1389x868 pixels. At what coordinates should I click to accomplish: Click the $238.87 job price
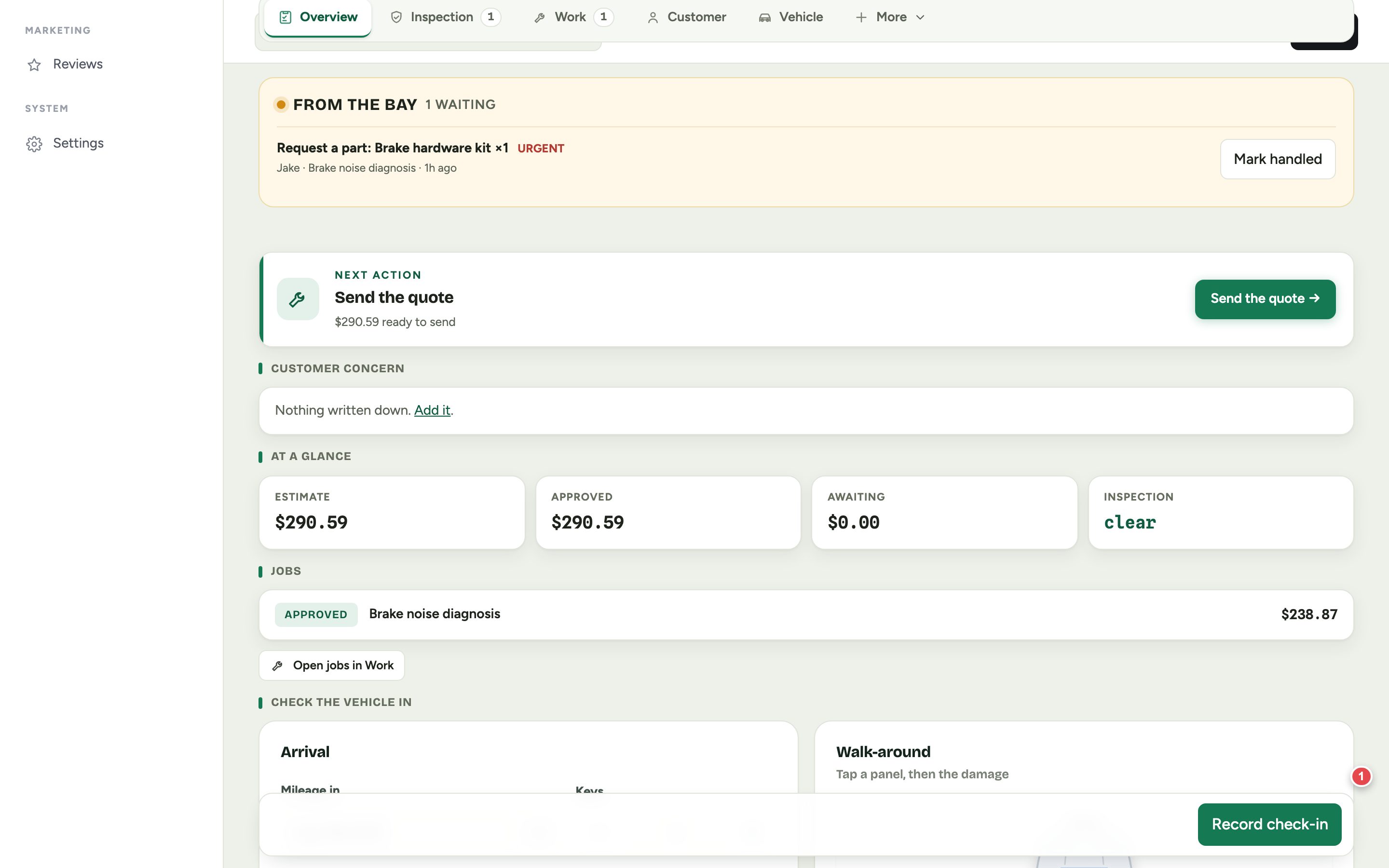tap(1309, 614)
